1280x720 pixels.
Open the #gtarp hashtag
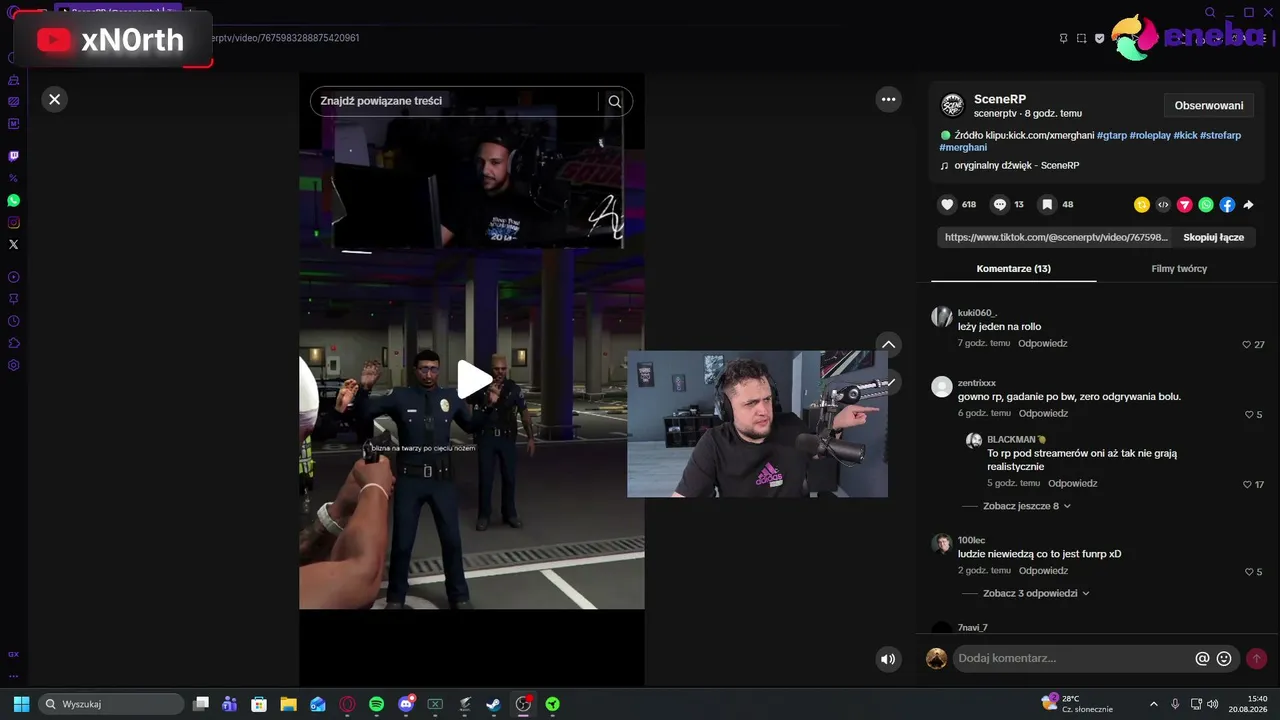click(x=1111, y=135)
